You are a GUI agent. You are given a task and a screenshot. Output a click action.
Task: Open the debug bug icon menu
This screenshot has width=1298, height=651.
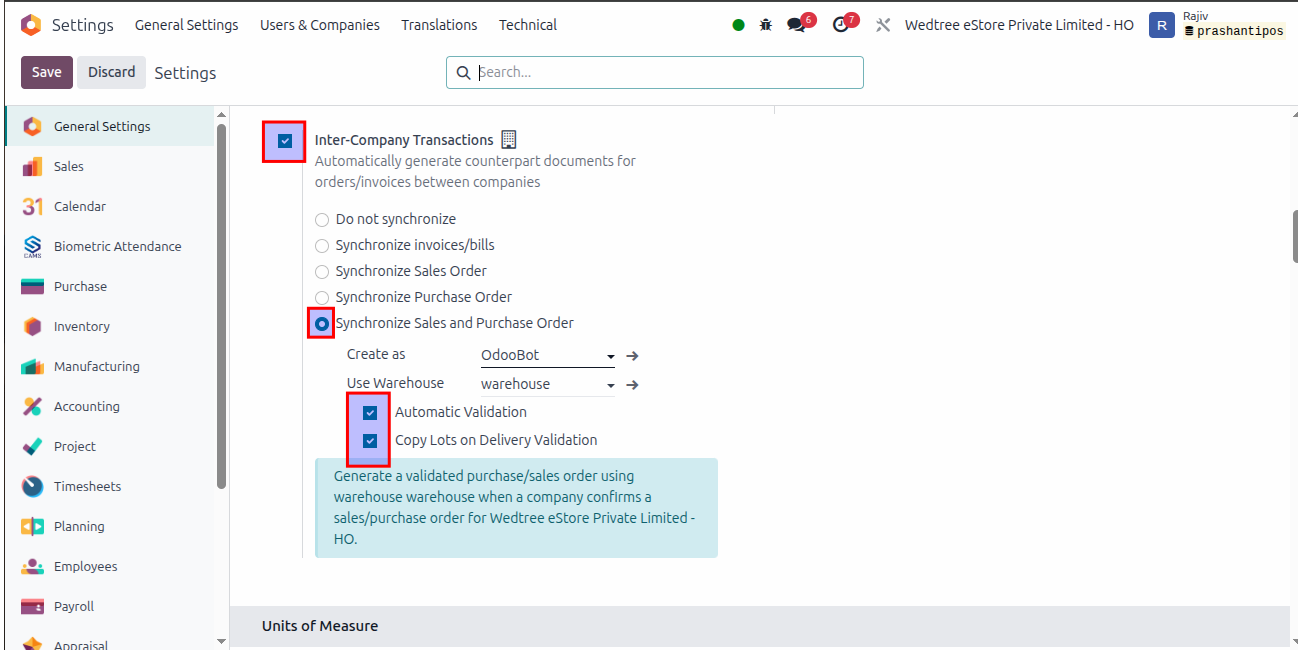[x=766, y=25]
